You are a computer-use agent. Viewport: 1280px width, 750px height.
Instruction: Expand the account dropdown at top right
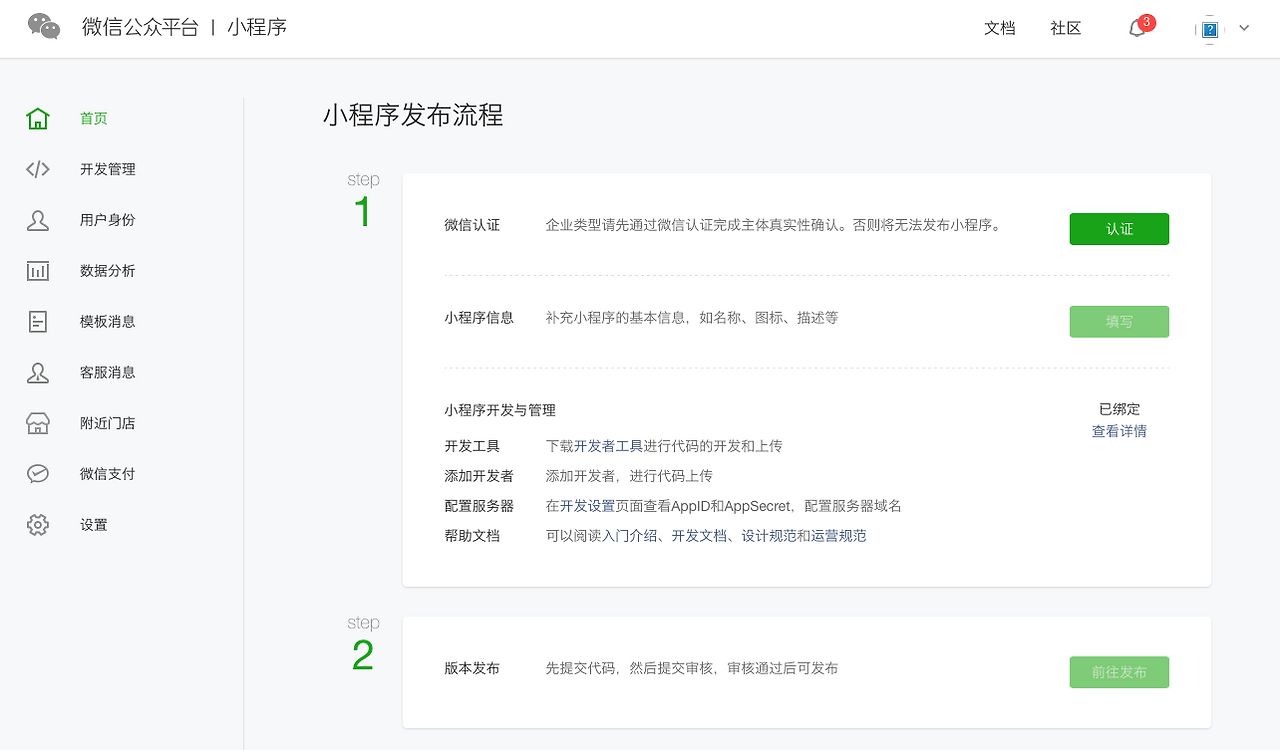1244,29
